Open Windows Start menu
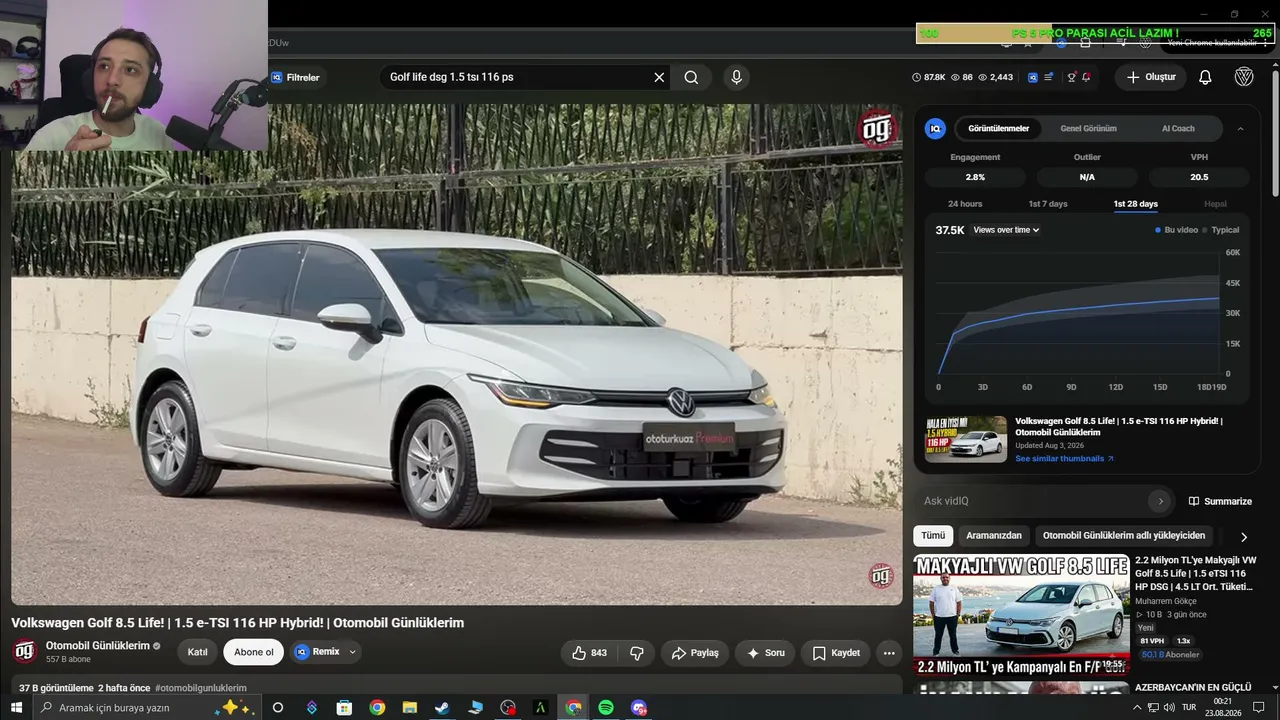The width and height of the screenshot is (1280, 720). pos(16,708)
